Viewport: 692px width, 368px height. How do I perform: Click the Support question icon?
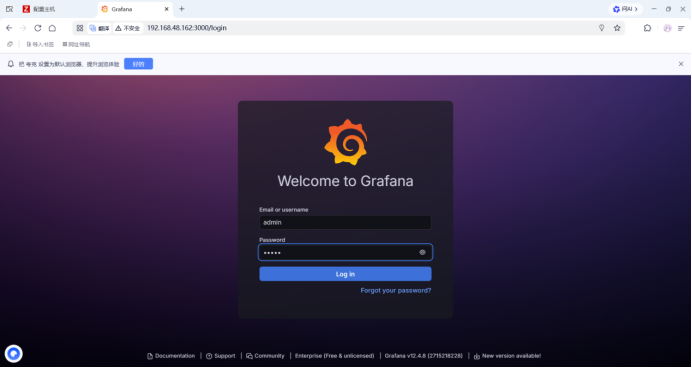[x=209, y=356]
